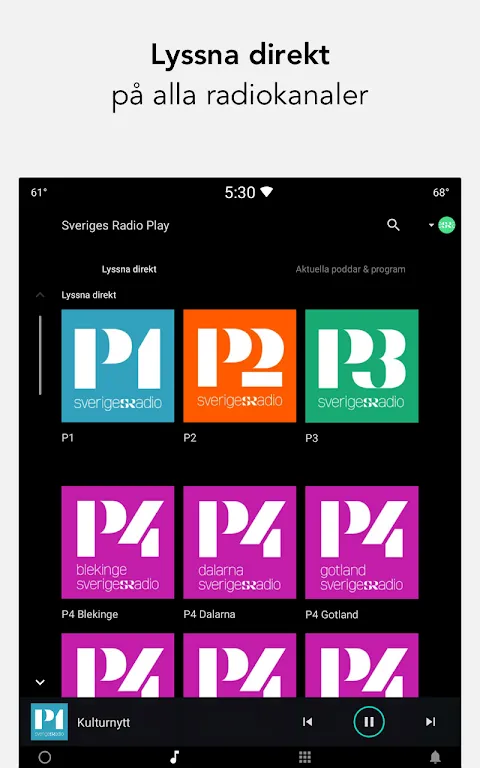
Task: Expand the app selector dropdown arrow
Action: tap(431, 225)
